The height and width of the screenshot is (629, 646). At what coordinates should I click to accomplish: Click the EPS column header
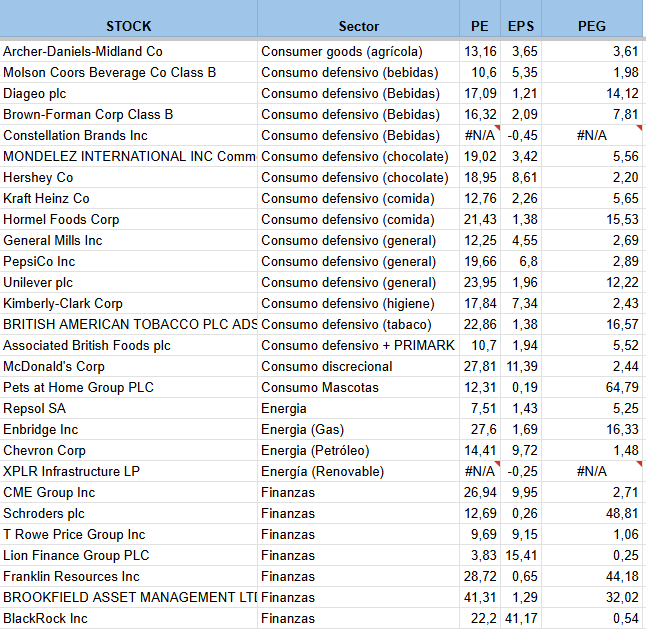point(521,19)
